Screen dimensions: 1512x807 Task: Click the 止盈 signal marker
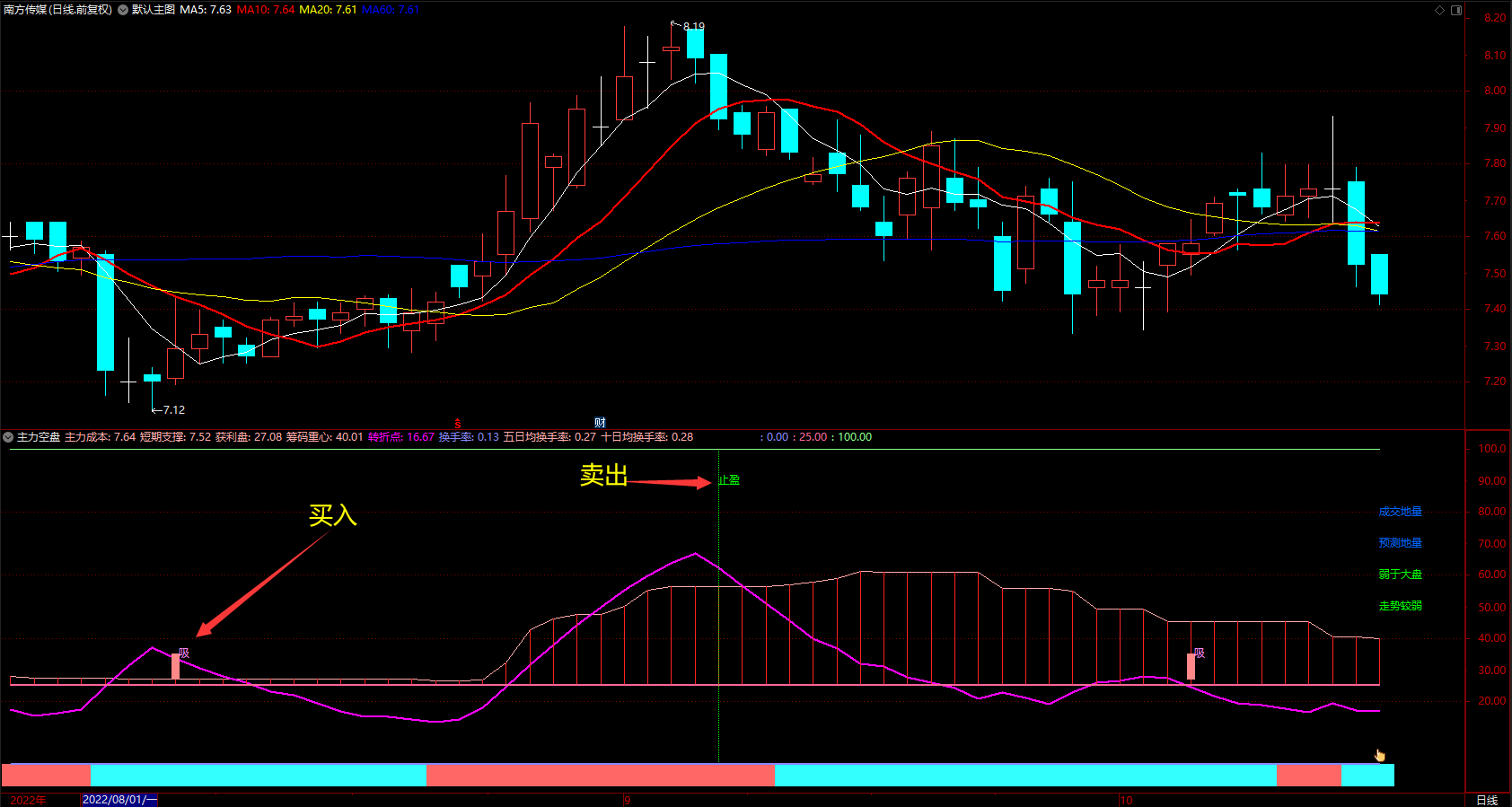click(729, 480)
